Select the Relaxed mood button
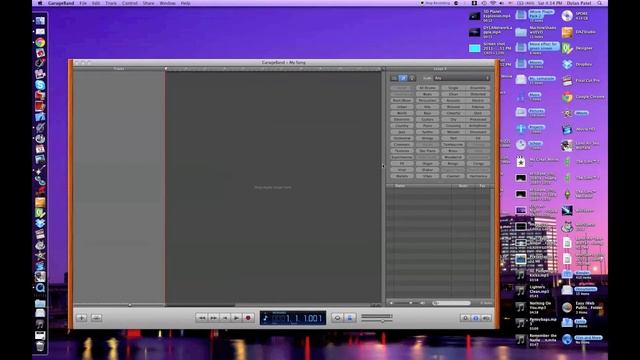This screenshot has width=640, height=360. [453, 107]
